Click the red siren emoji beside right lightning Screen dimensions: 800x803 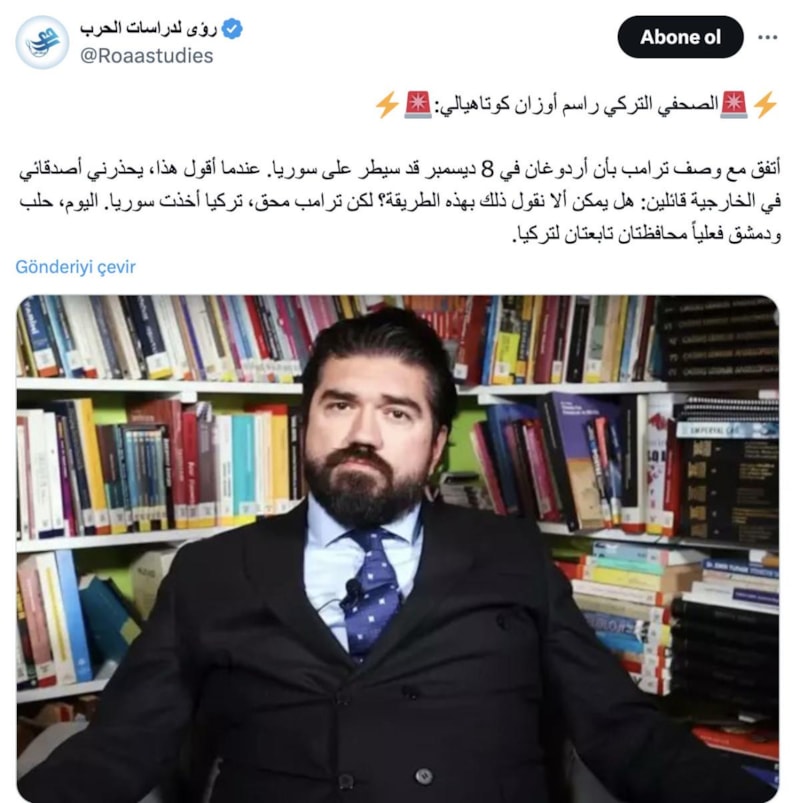coord(734,105)
